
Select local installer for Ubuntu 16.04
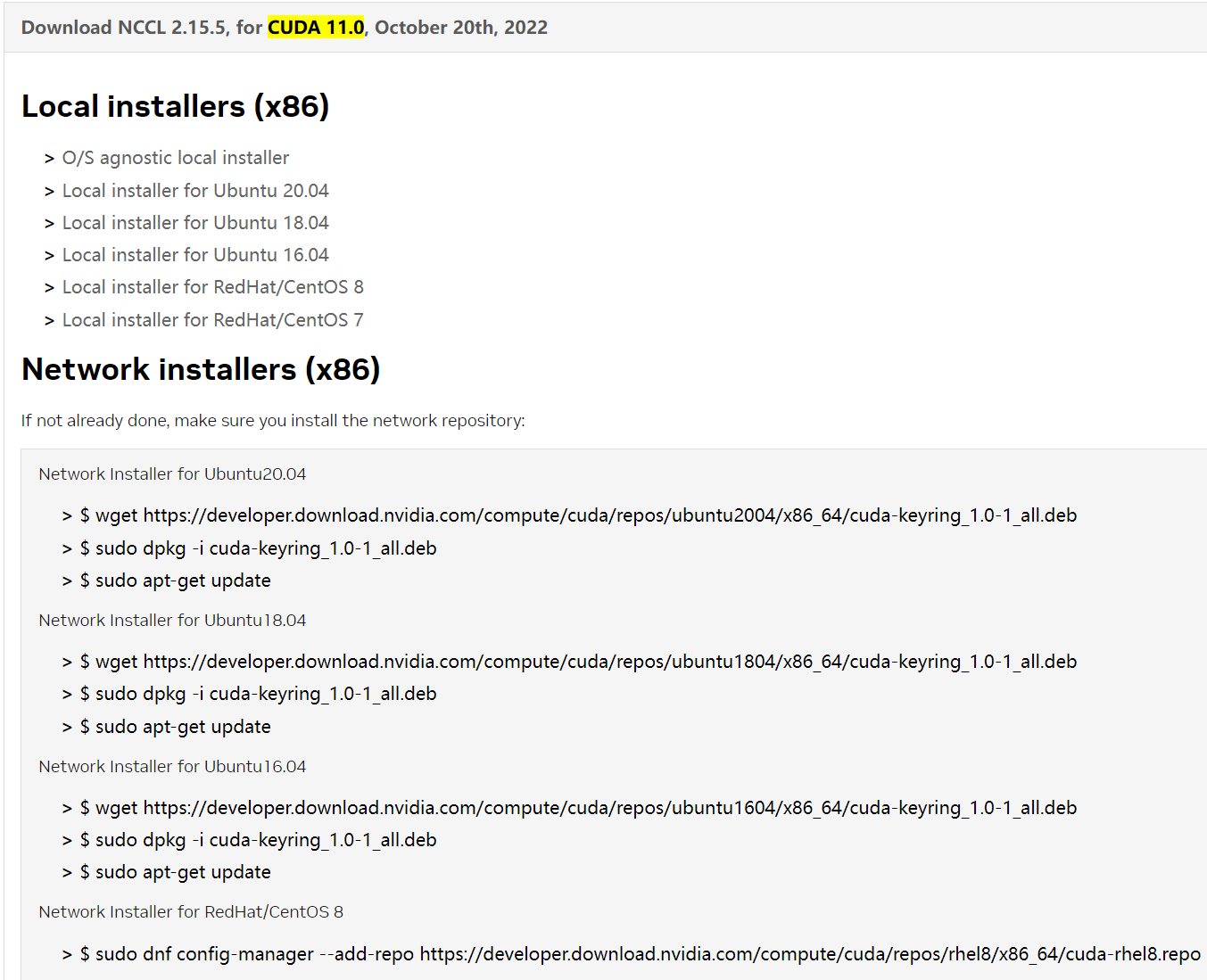click(x=194, y=255)
